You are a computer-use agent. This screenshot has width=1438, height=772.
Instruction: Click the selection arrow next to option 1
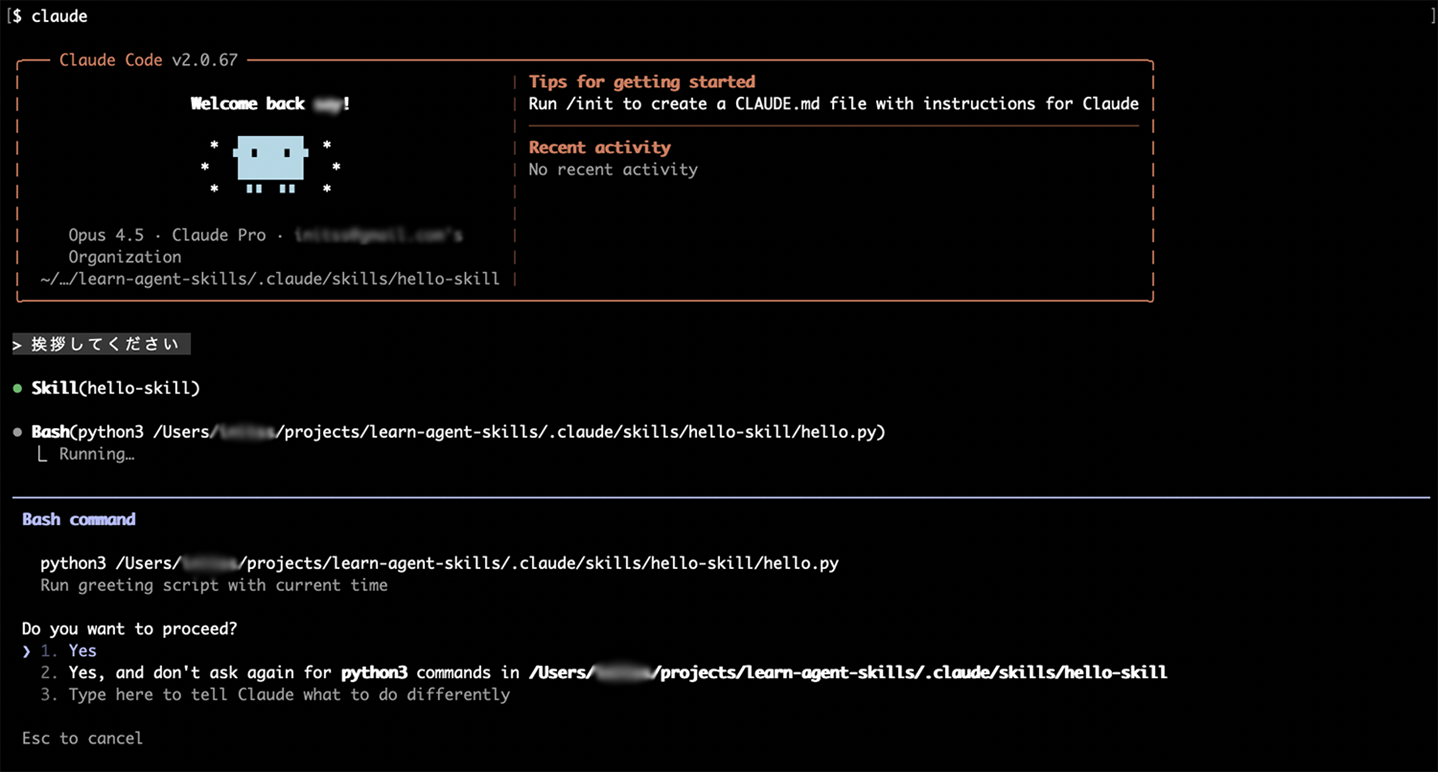point(26,650)
